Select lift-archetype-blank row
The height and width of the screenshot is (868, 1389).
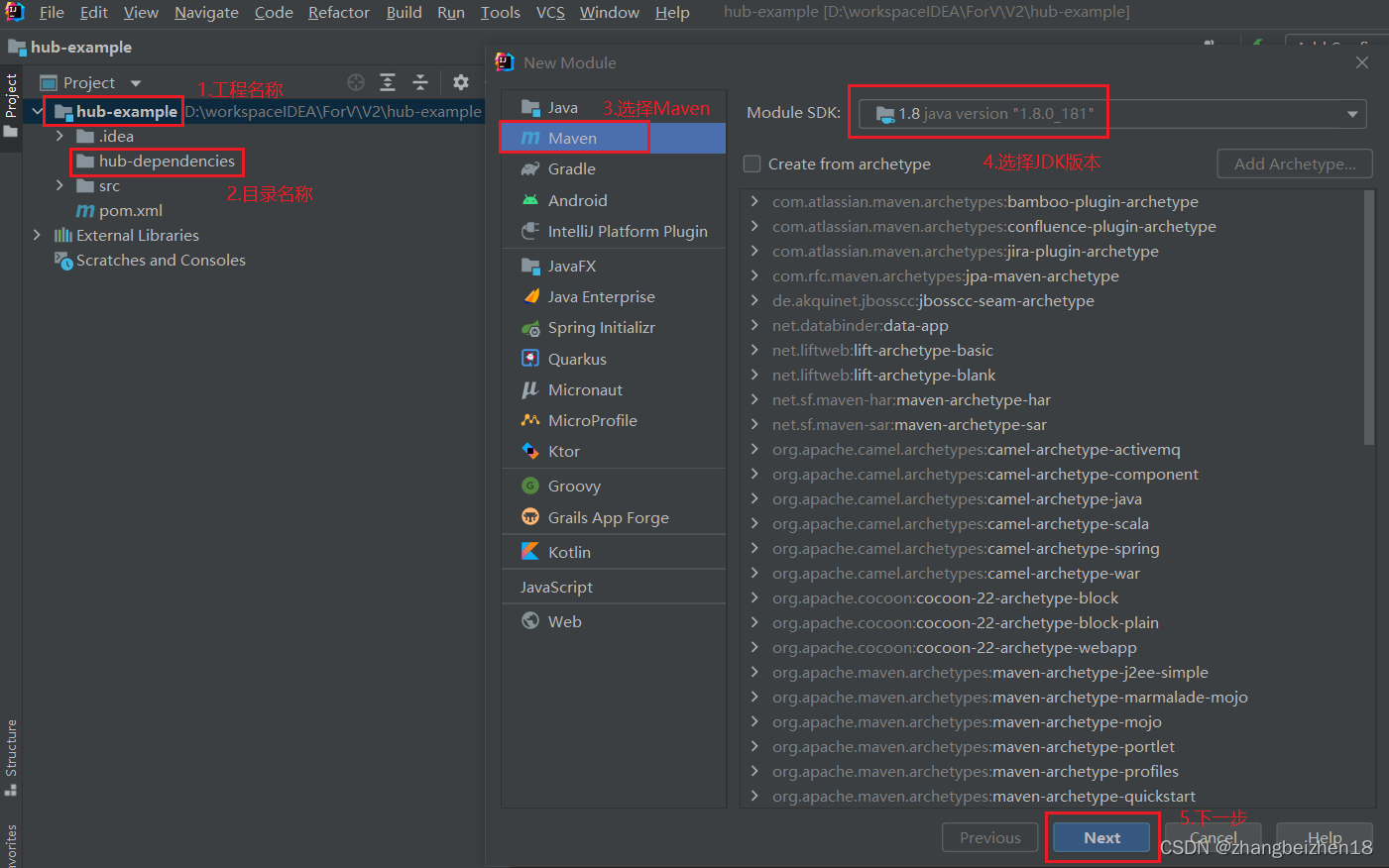pos(1052,375)
